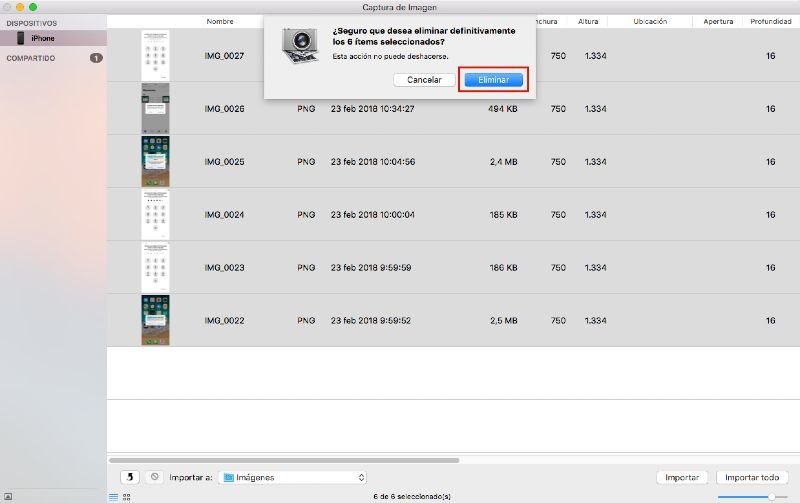Click the DISPOSITIVOS section header
The width and height of the screenshot is (800, 503).
tap(32, 22)
